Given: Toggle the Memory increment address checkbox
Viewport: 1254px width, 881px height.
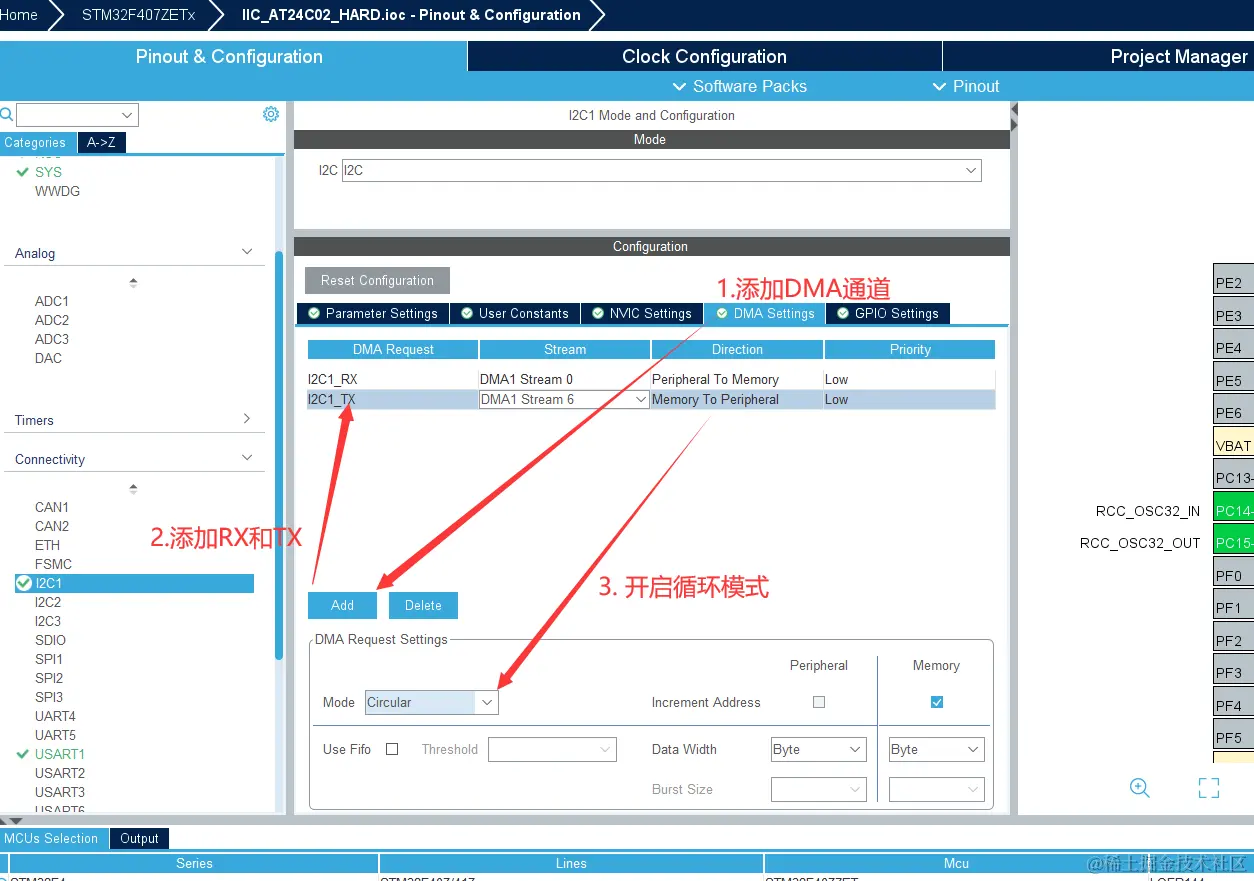Looking at the screenshot, I should tap(937, 702).
